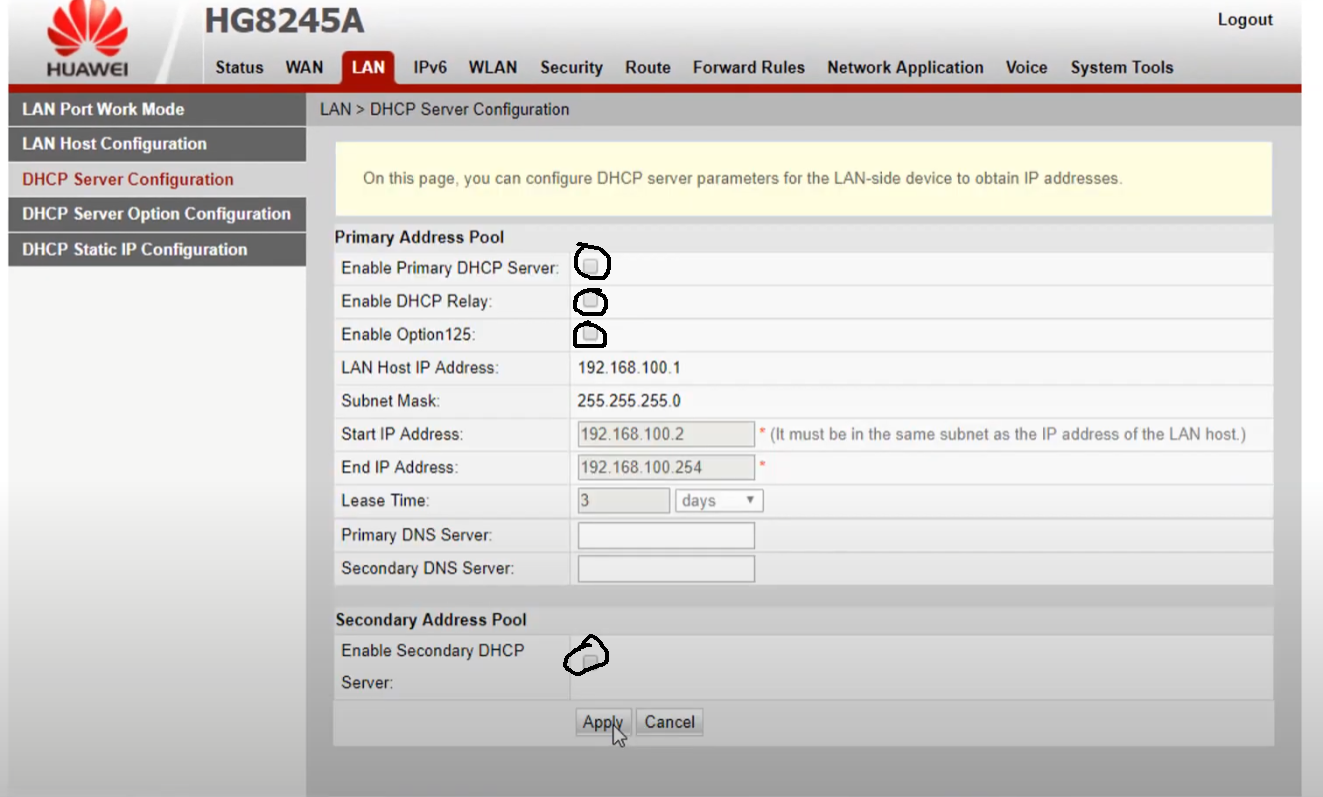Open the System Tools tab
The width and height of the screenshot is (1323, 797).
tap(1122, 68)
